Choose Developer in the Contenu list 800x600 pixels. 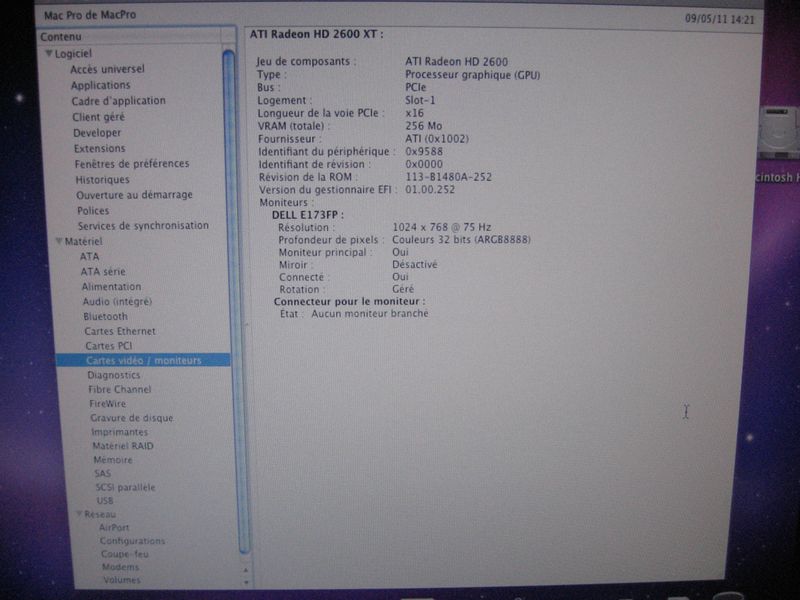(97, 133)
